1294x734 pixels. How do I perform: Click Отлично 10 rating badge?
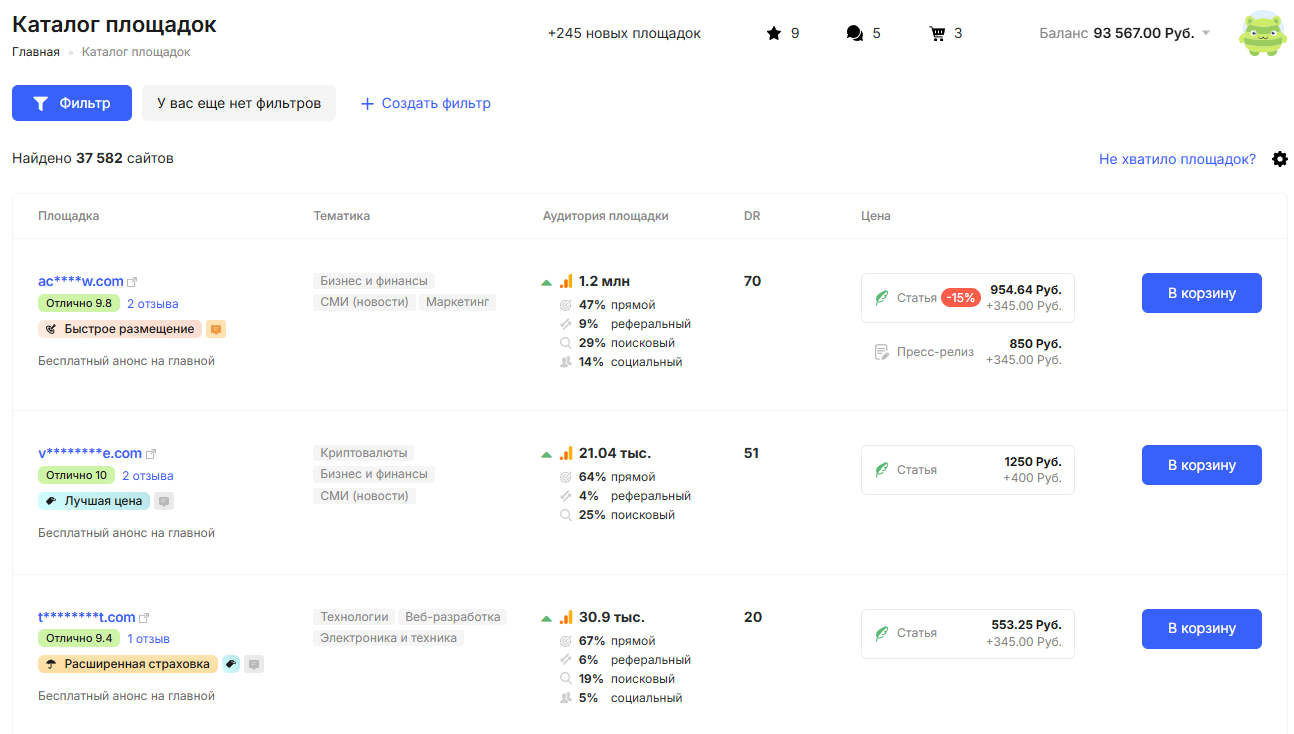[x=76, y=475]
